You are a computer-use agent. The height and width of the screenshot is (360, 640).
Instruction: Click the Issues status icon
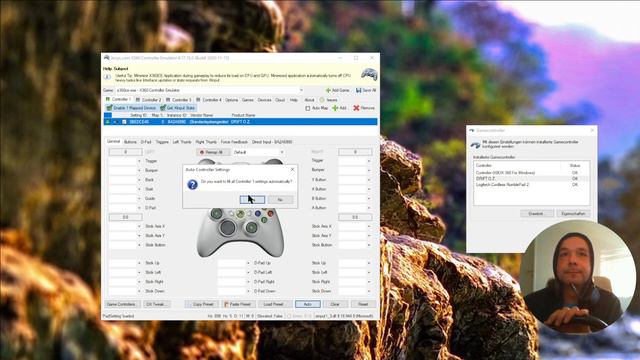pos(322,100)
